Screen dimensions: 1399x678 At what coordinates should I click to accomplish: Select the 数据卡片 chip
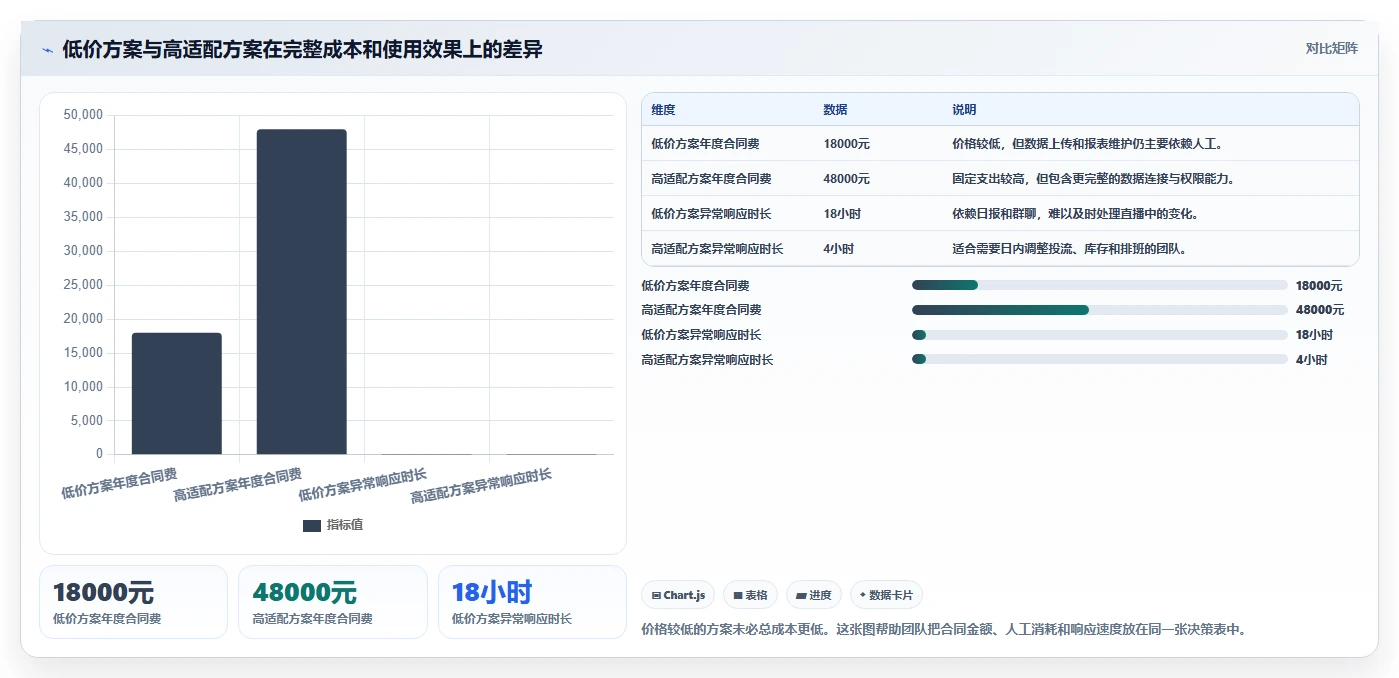pos(886,595)
